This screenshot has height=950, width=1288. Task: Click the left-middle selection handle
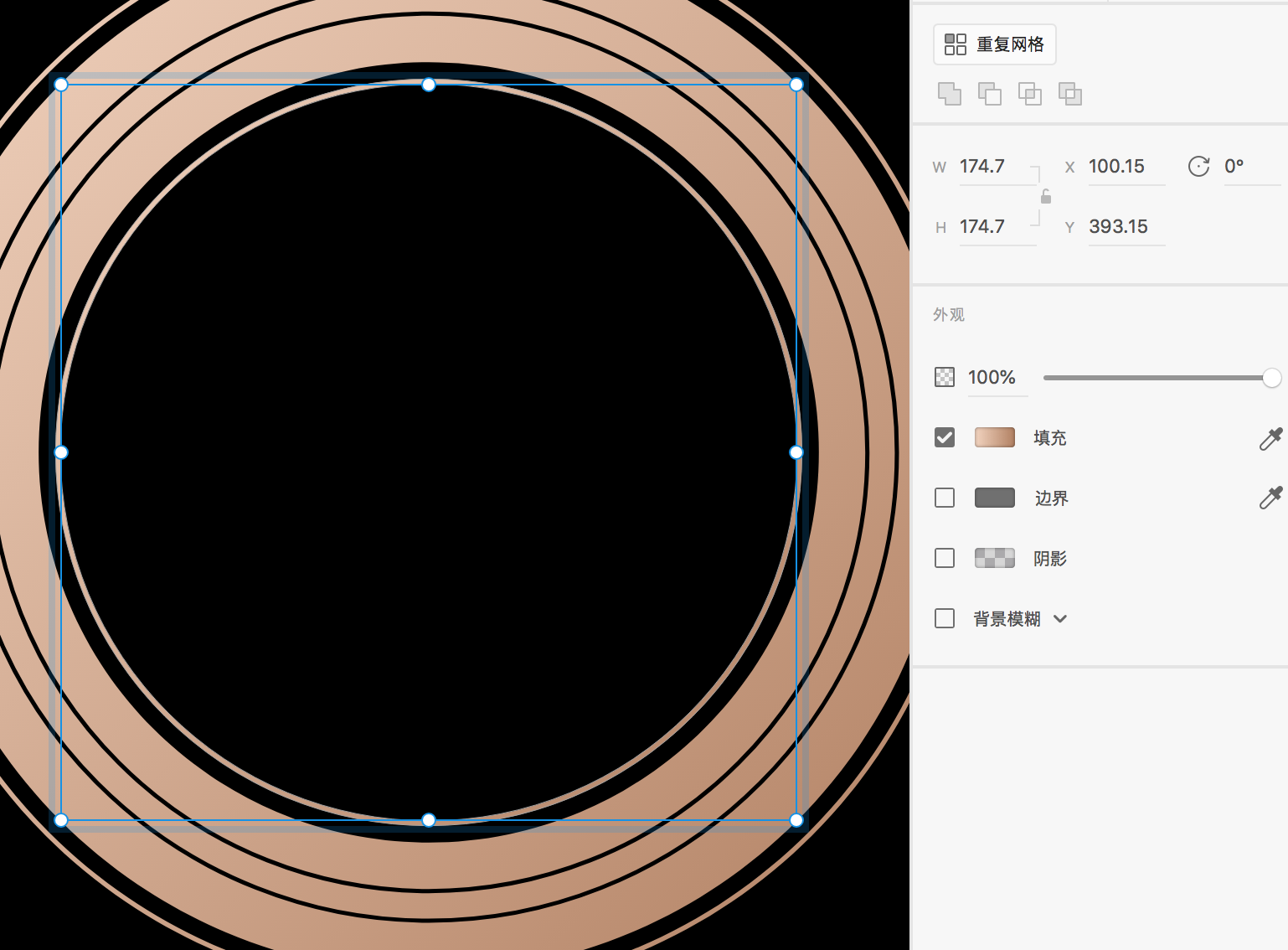pyautogui.click(x=61, y=452)
